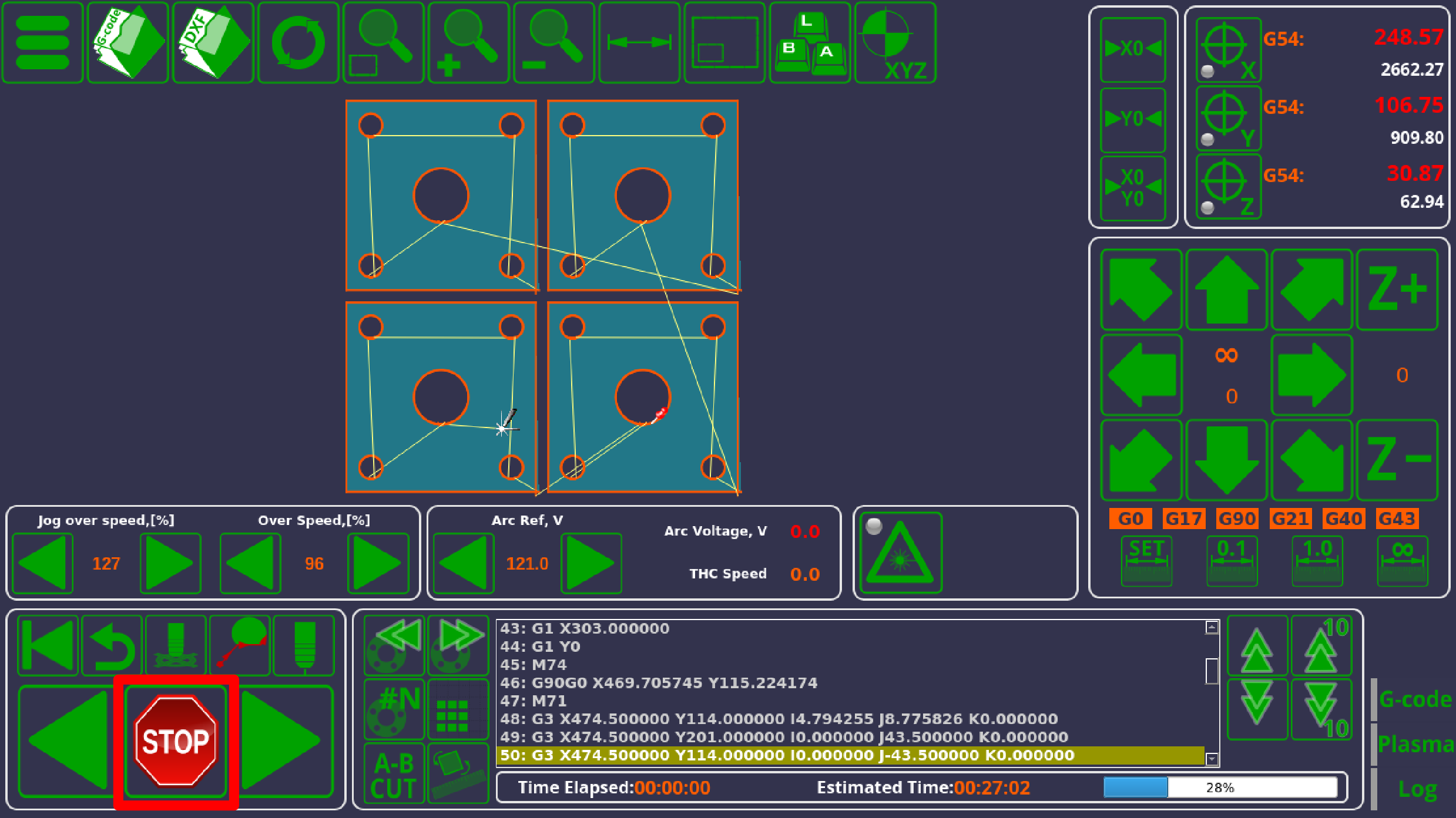Viewport: 1456px width, 818px height.
Task: Click the G90 modal code label
Action: click(x=1237, y=519)
